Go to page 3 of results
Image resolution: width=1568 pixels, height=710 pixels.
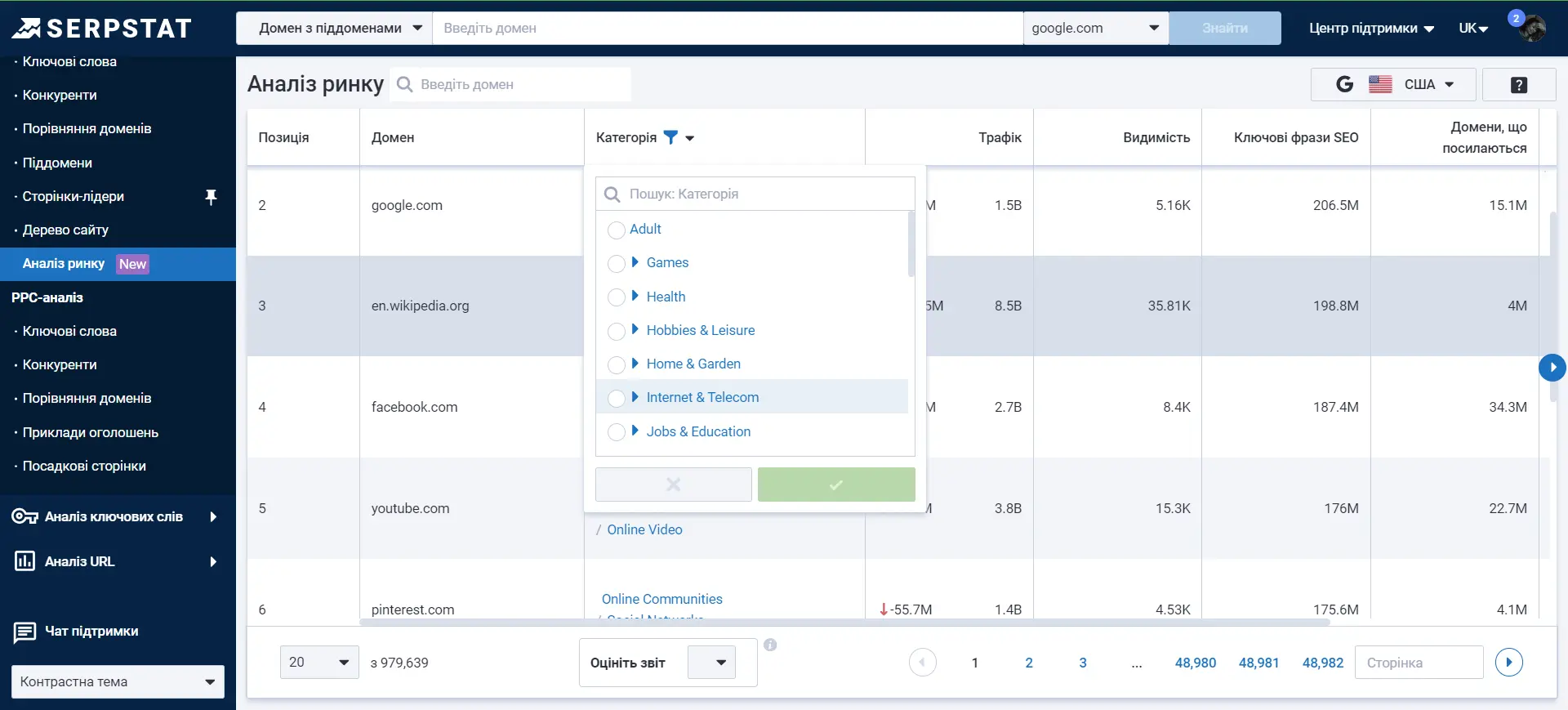(x=1083, y=663)
